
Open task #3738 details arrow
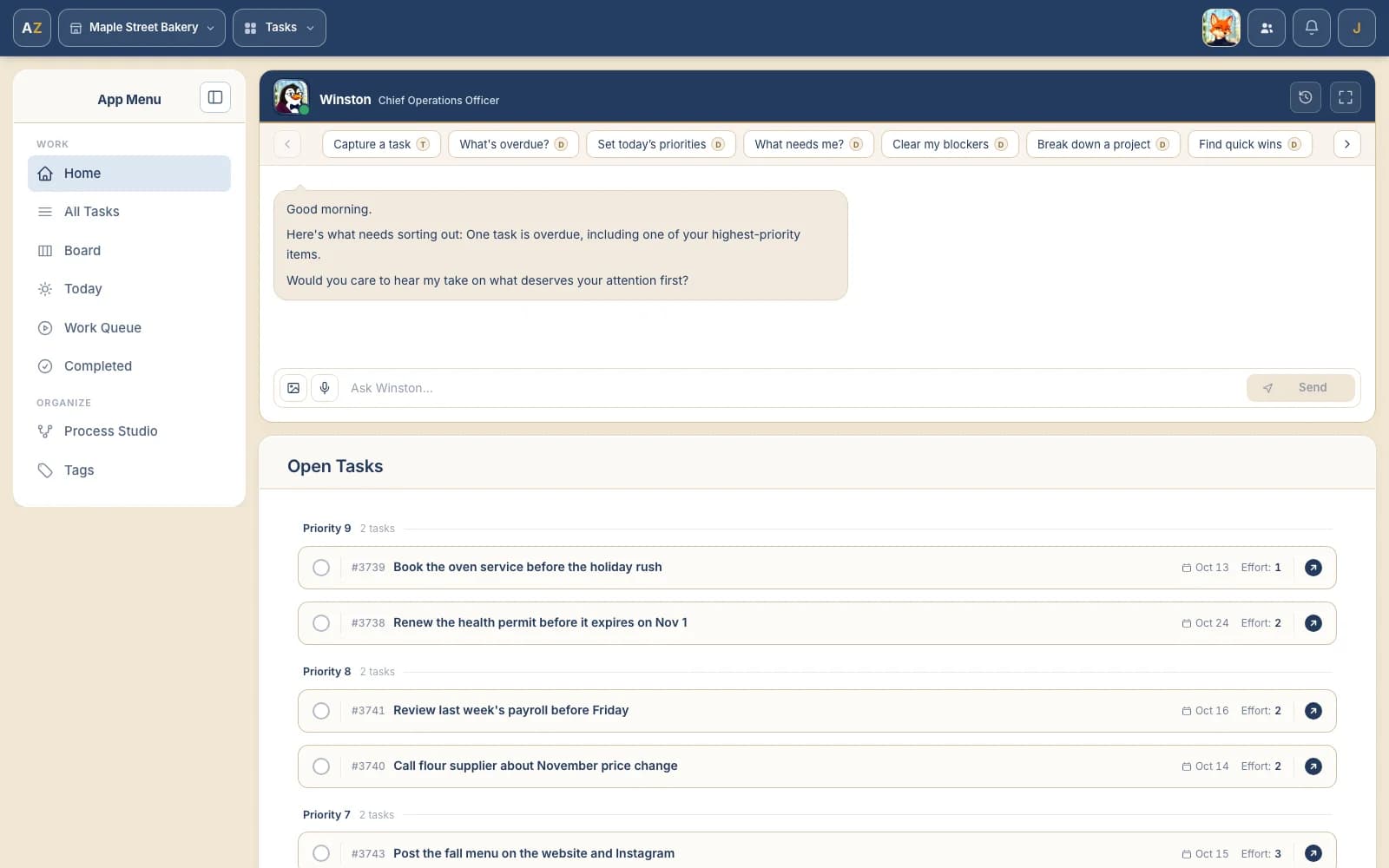click(1313, 623)
